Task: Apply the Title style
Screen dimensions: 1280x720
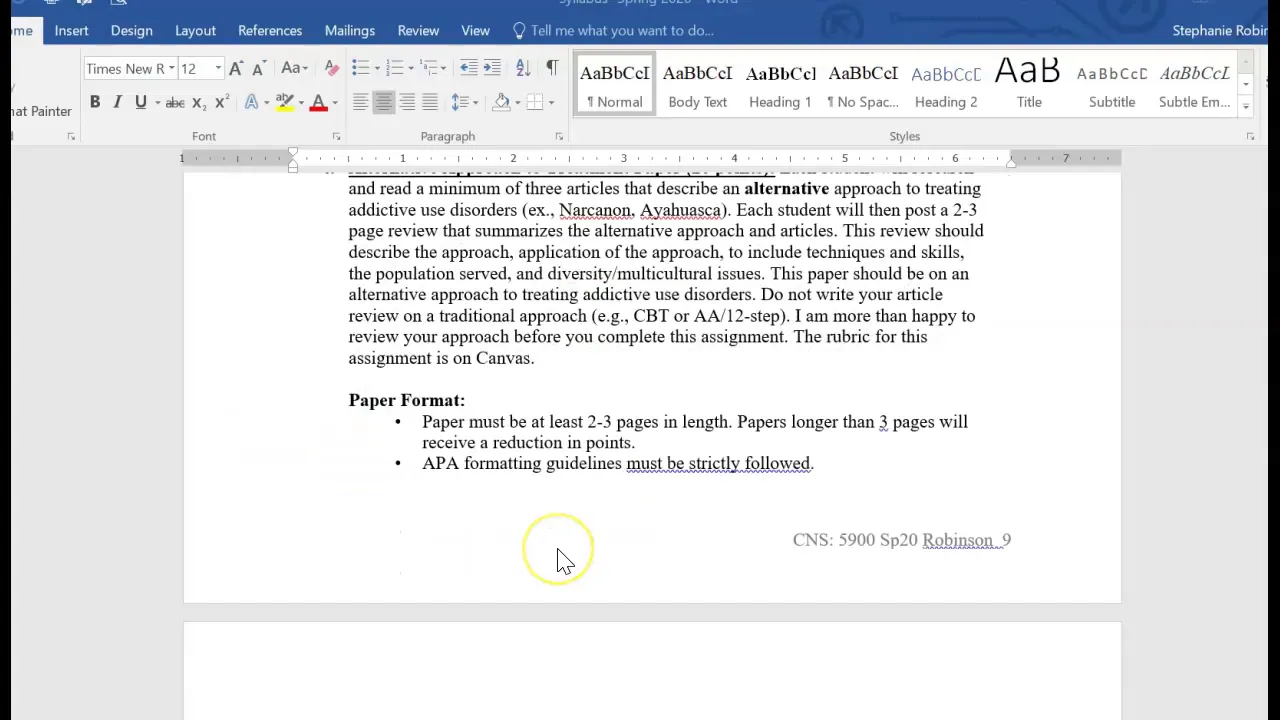Action: click(1029, 84)
